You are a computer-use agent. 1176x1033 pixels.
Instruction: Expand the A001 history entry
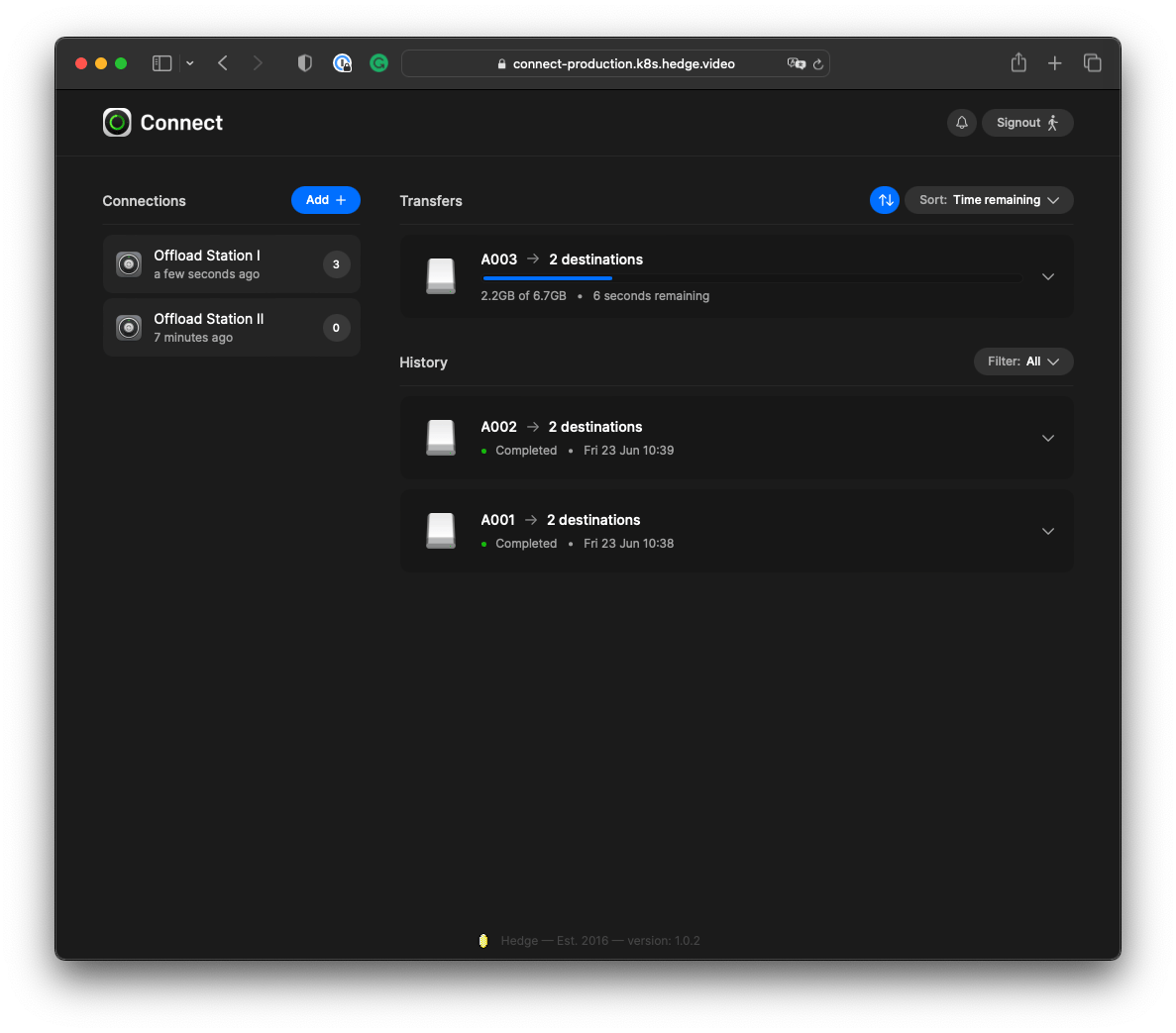(x=1047, y=532)
